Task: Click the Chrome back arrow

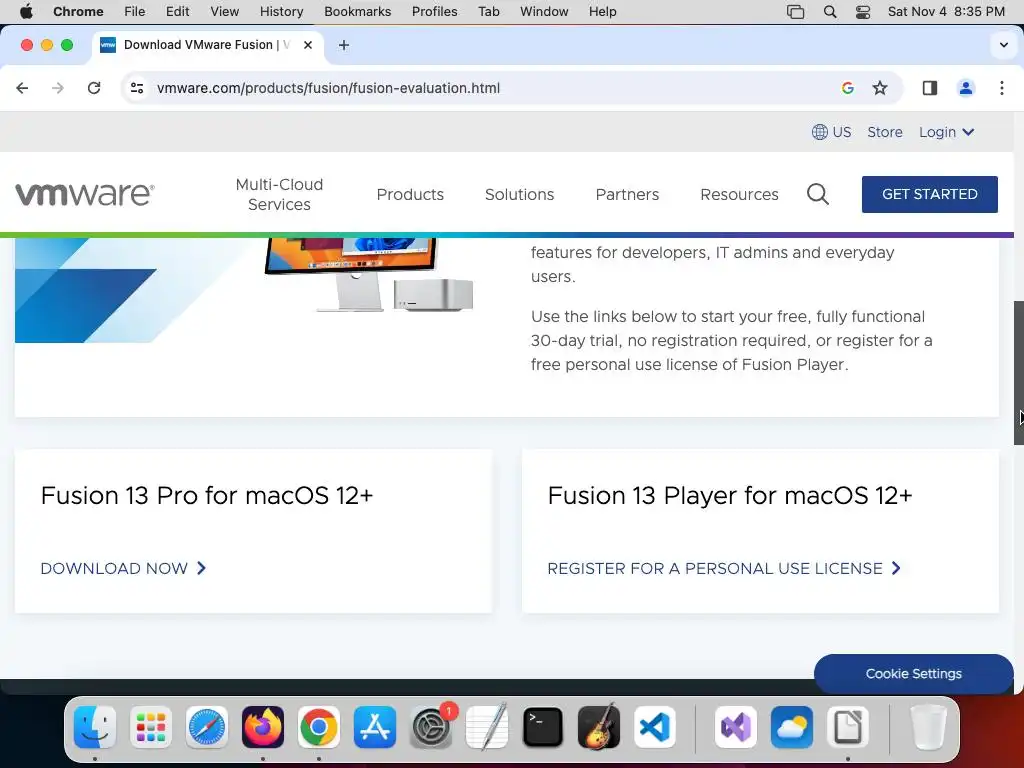Action: [x=22, y=88]
